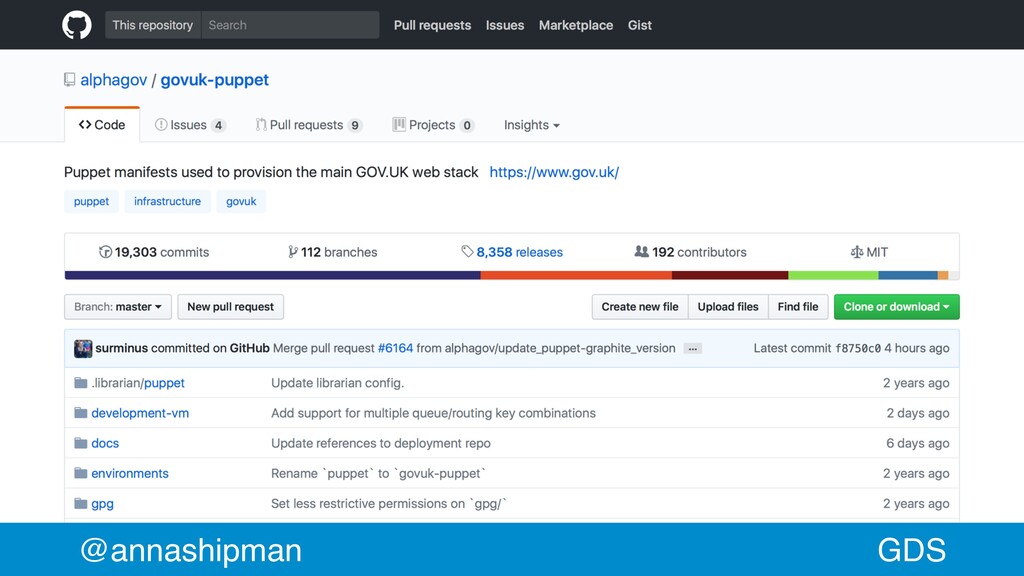Click the orange segment in language bar
This screenshot has height=576, width=1024.
pos(576,276)
